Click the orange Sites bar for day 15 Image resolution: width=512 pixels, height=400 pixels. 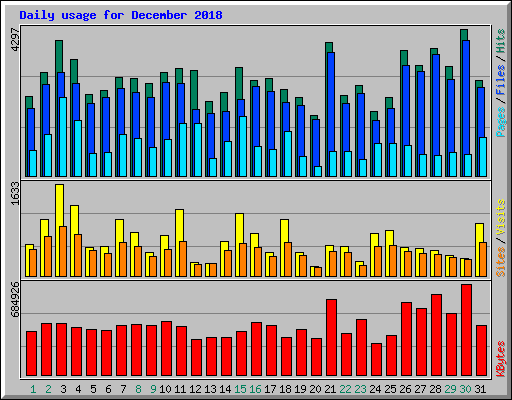tap(243, 260)
